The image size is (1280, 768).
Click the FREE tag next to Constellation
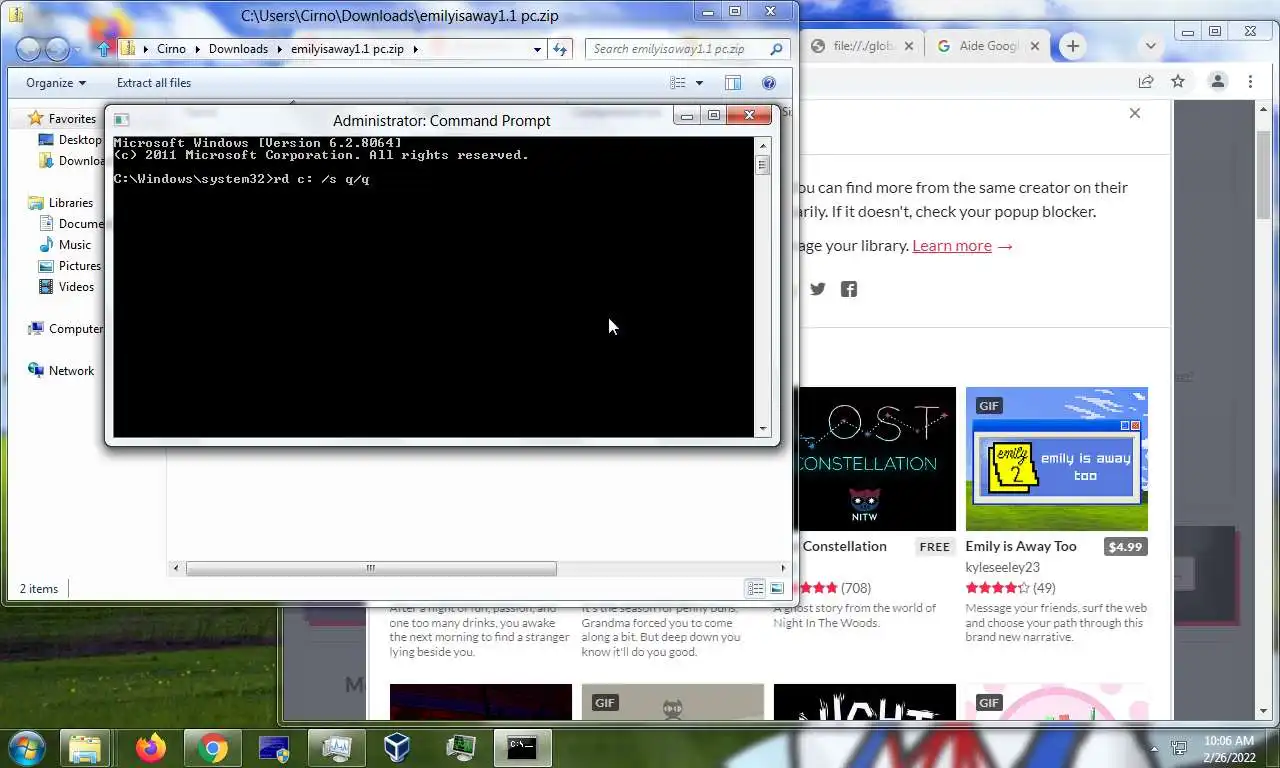click(935, 547)
